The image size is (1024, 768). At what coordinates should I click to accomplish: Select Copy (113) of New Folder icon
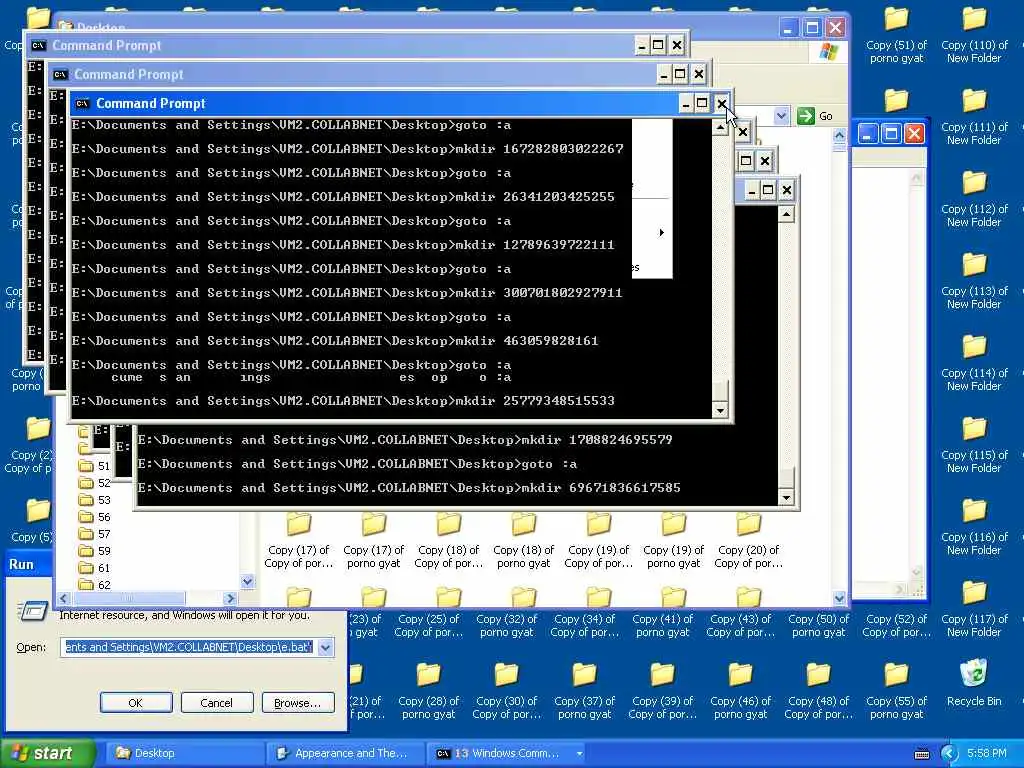[974, 281]
